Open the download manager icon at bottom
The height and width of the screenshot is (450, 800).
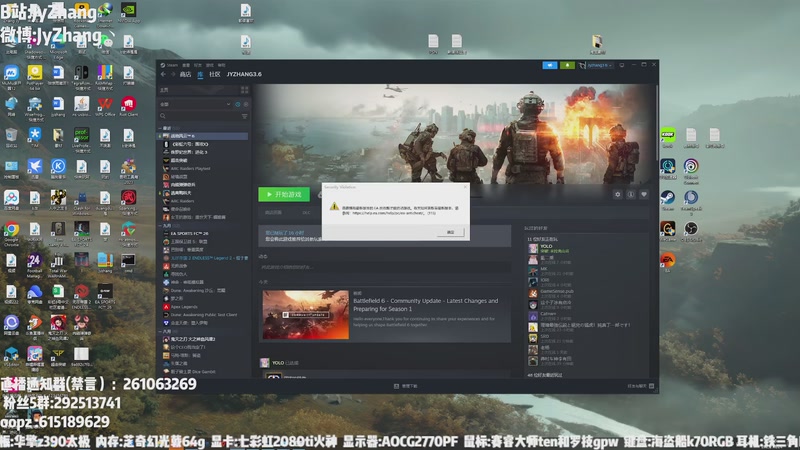click(x=396, y=386)
